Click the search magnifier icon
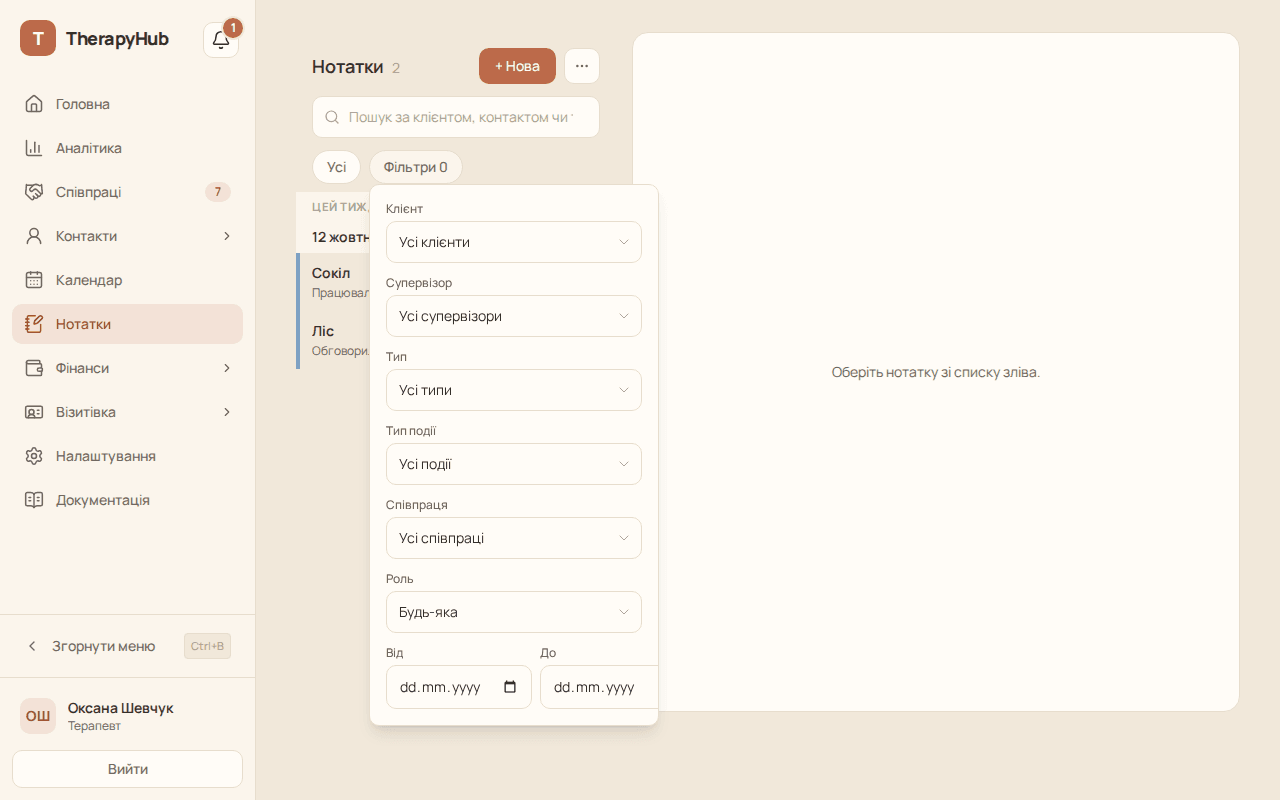The width and height of the screenshot is (1280, 800). [x=333, y=117]
